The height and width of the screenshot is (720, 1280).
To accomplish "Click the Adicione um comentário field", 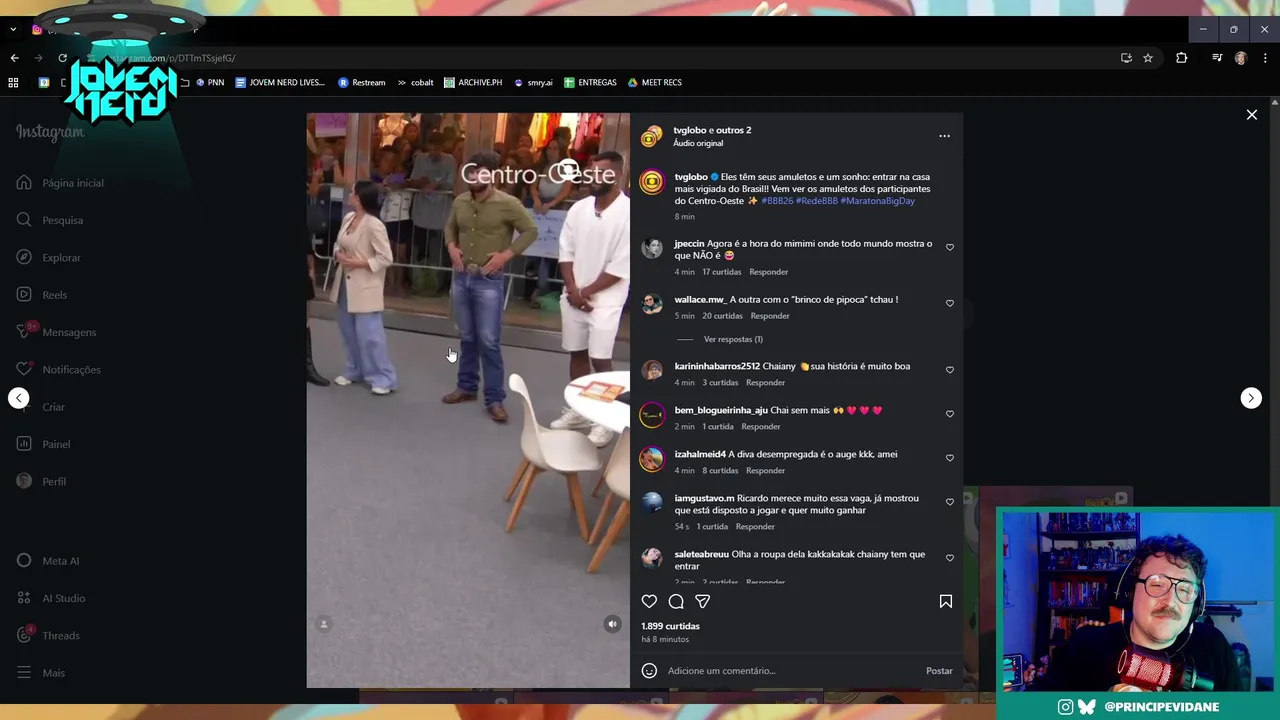I will [792, 671].
